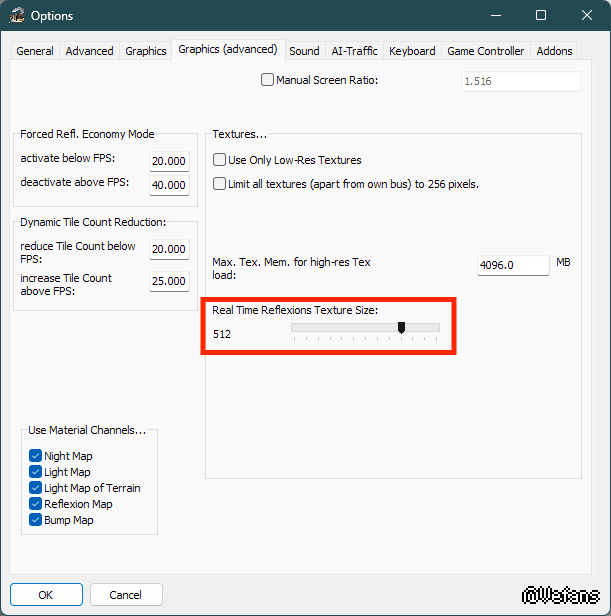Uncheck the Light Map channel
Screen dimensions: 611x616
35,471
